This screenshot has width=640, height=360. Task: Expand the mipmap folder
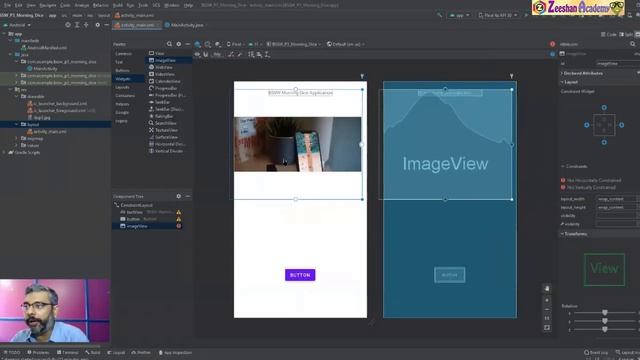tap(17, 138)
